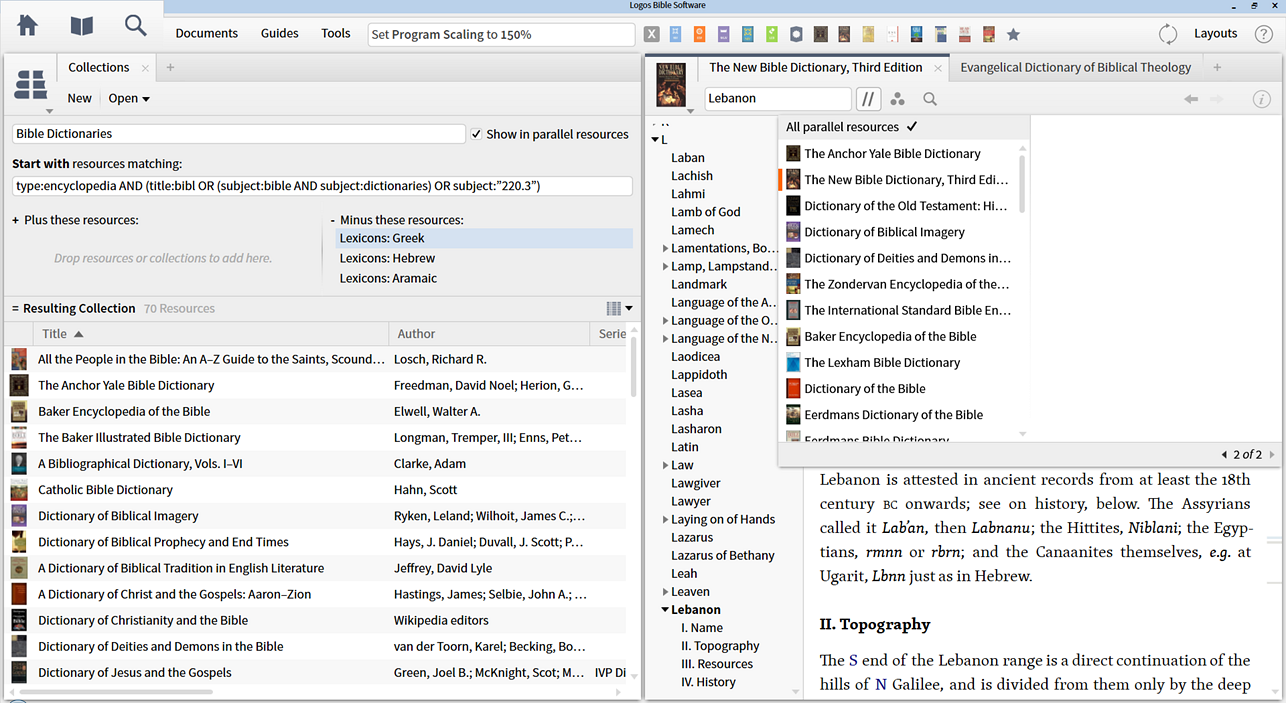1286x703 pixels.
Task: Click the N abbreviation link before Galilee
Action: 881,684
